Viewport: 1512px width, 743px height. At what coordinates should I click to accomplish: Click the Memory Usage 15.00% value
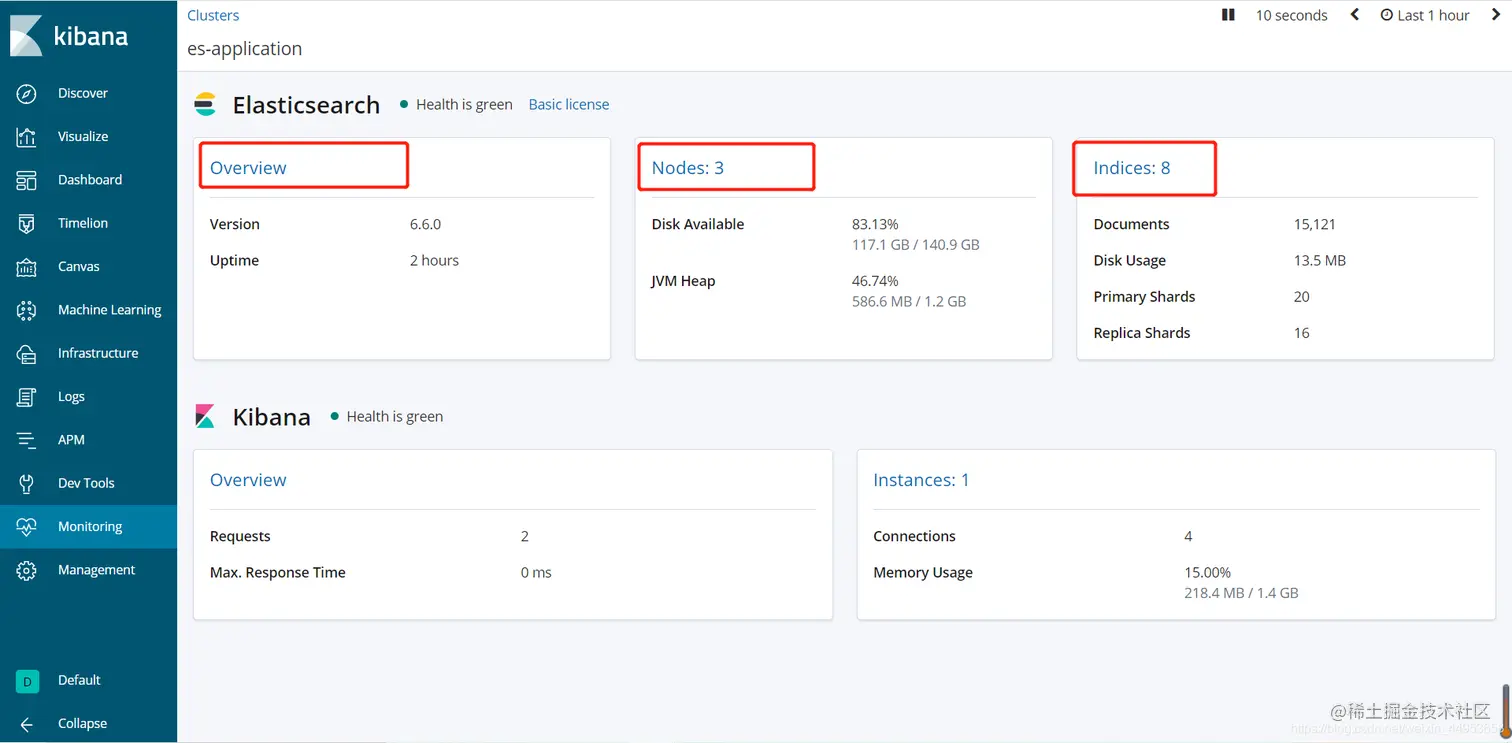pos(1208,573)
